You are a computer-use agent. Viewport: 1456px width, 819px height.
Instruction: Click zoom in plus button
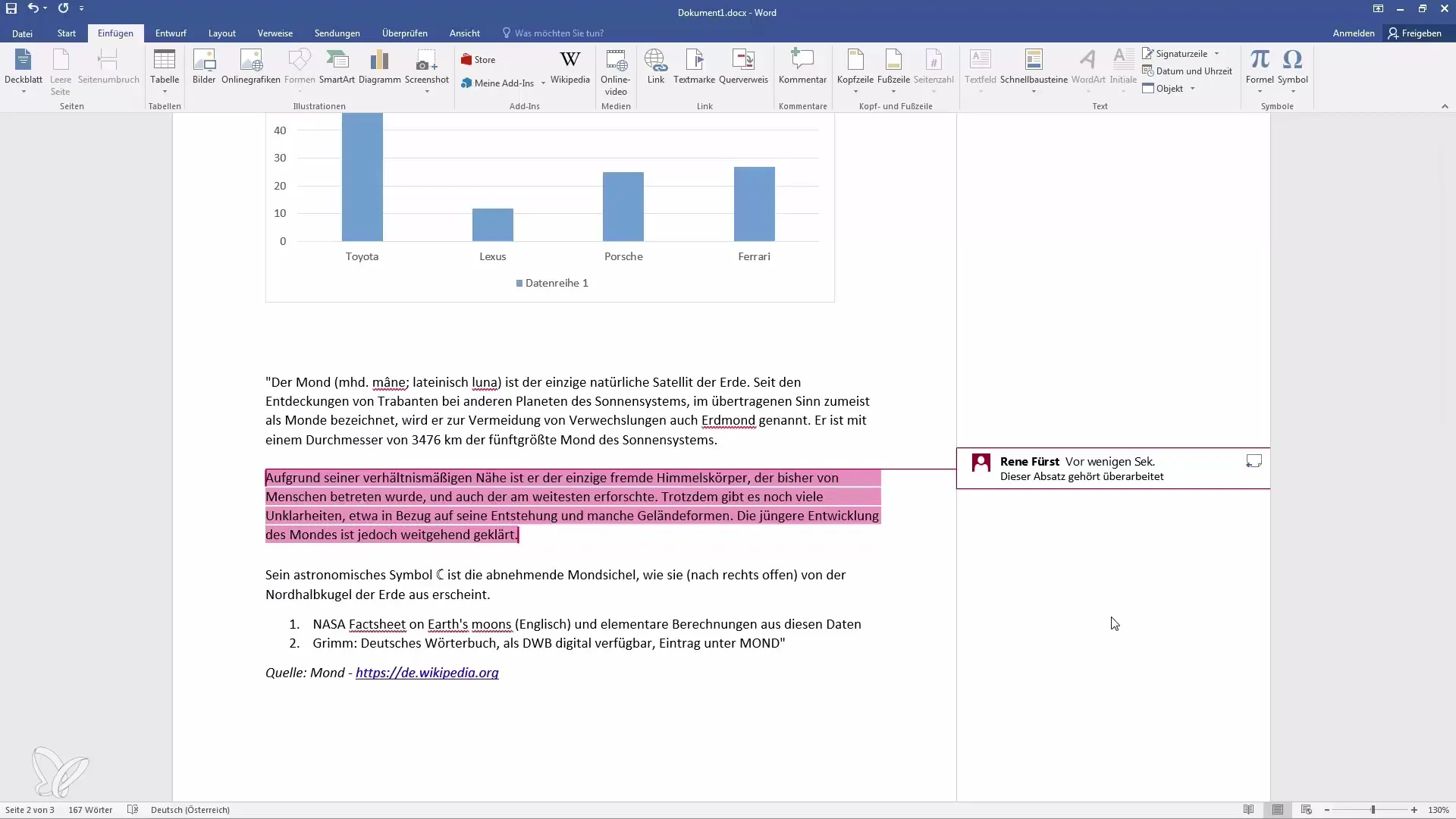(x=1414, y=810)
